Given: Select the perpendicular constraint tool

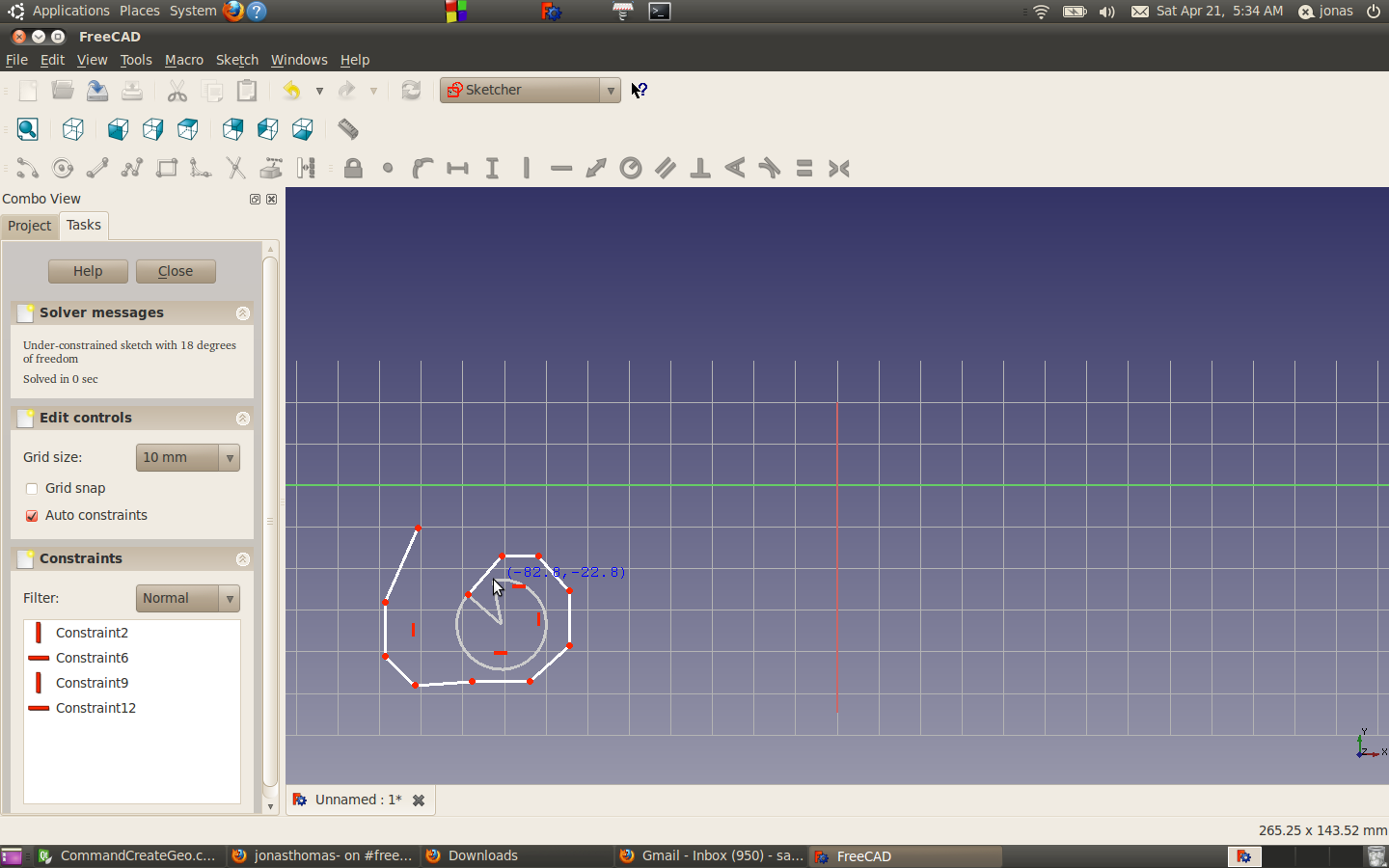Looking at the screenshot, I should point(700,169).
